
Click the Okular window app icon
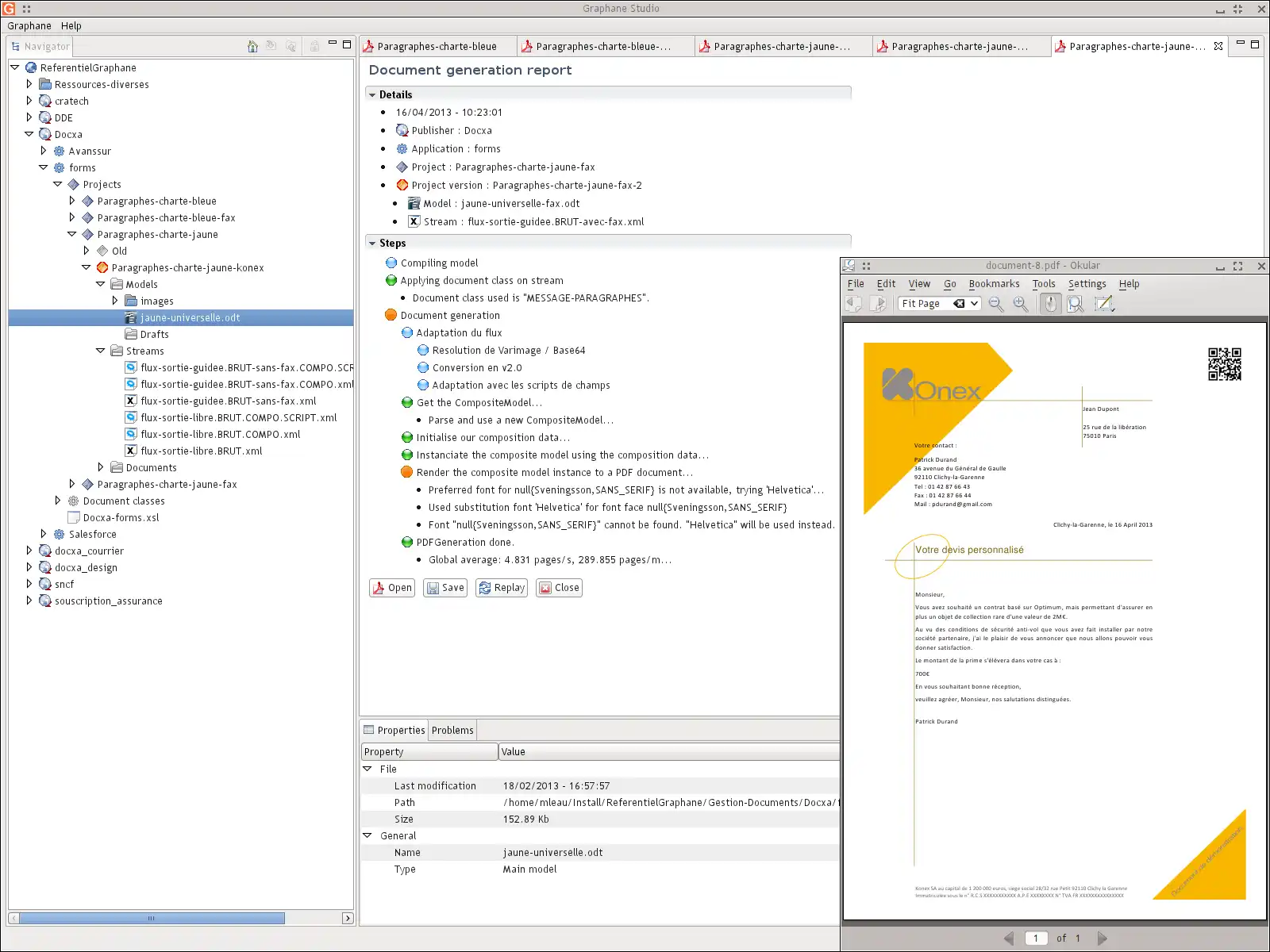pyautogui.click(x=849, y=266)
